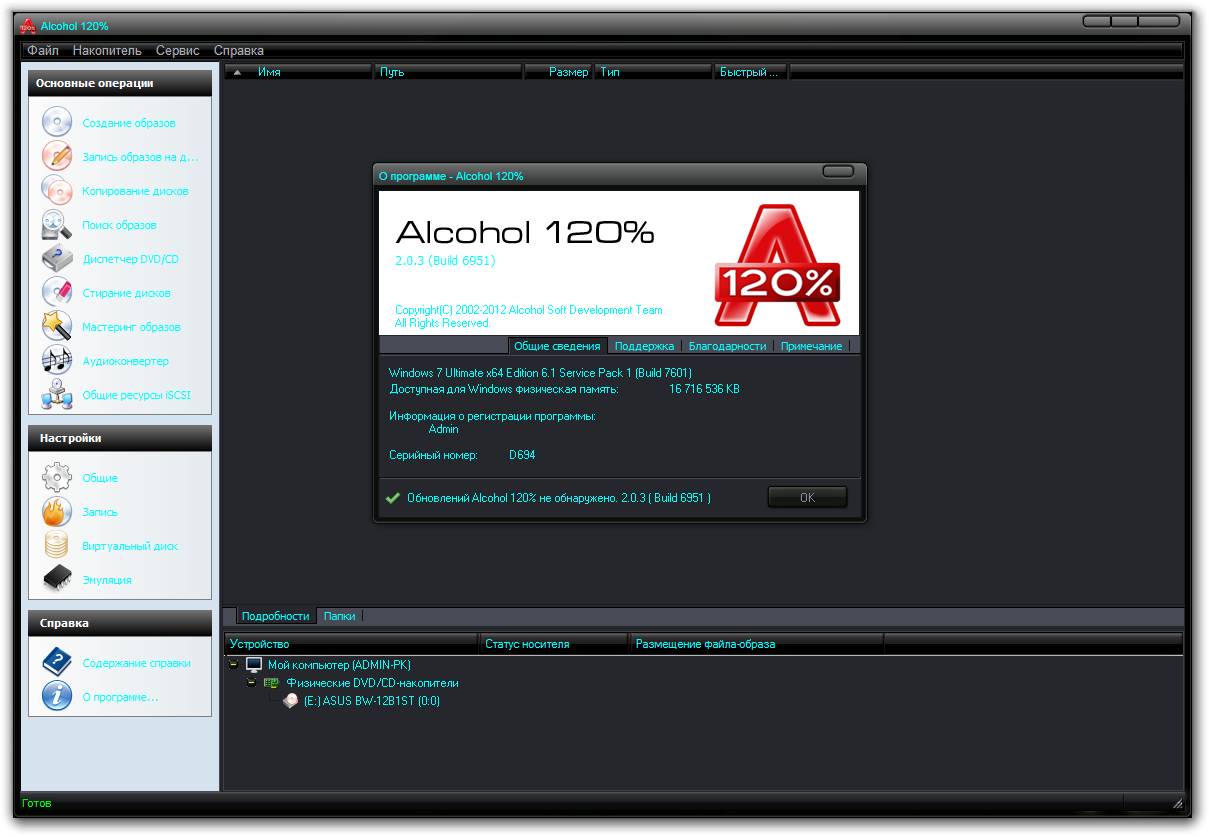Open the Сервис menu
This screenshot has height=837, width=1209.
click(178, 50)
